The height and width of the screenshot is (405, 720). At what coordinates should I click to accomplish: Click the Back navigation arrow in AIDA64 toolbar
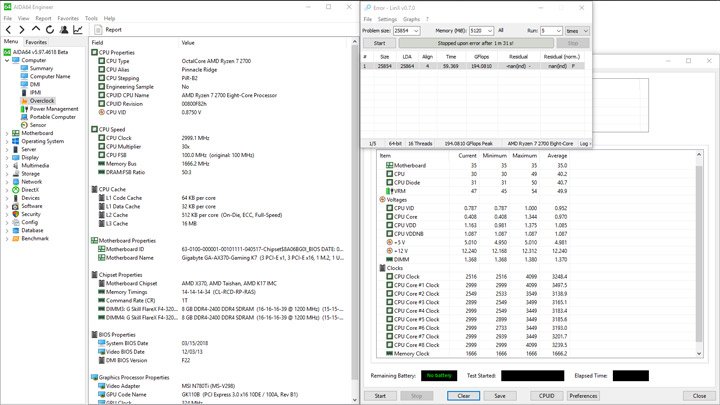click(x=9, y=30)
